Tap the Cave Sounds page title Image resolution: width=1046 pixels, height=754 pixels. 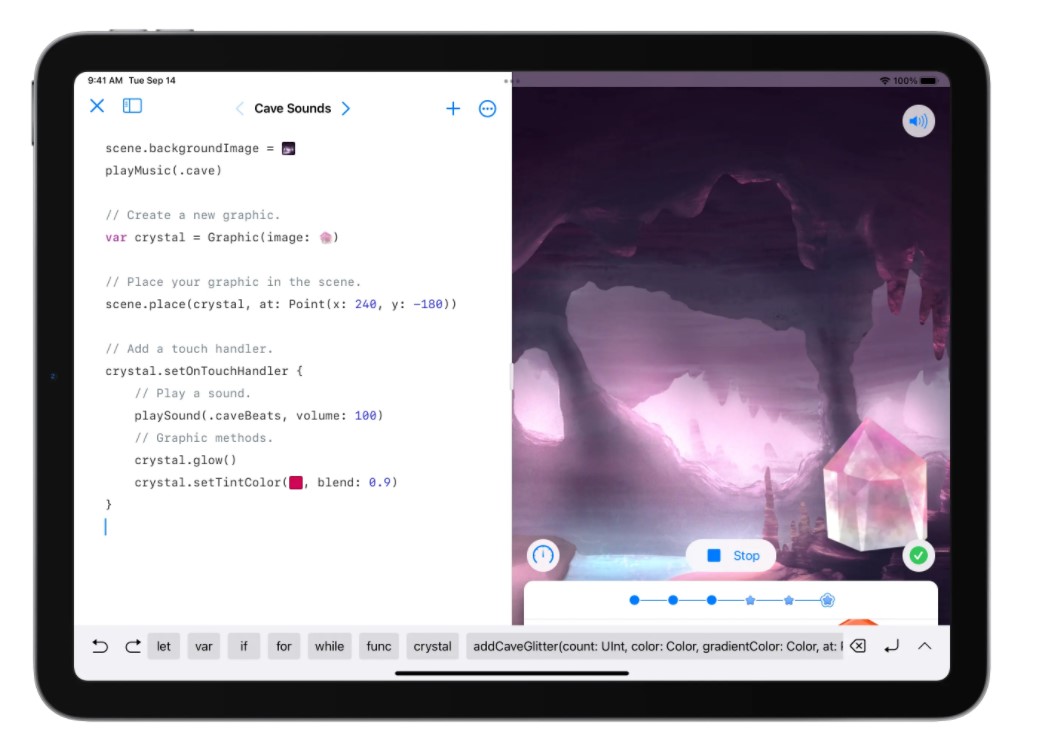(x=293, y=108)
